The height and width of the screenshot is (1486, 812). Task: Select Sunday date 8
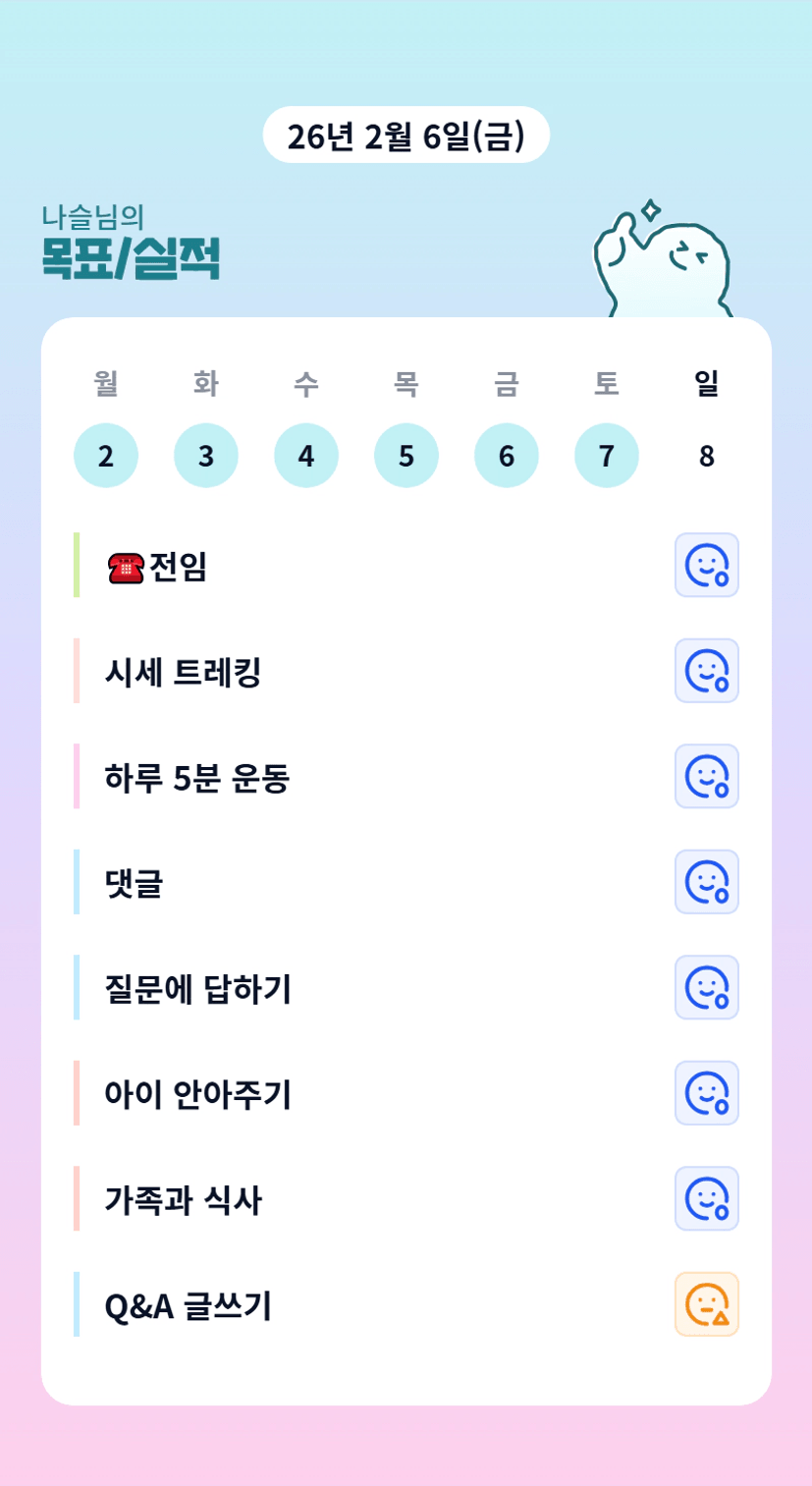pyautogui.click(x=707, y=456)
